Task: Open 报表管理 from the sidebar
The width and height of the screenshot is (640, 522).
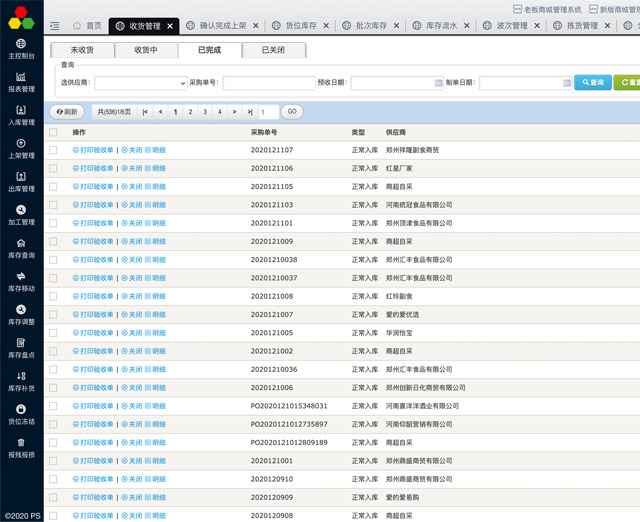Action: 21,82
